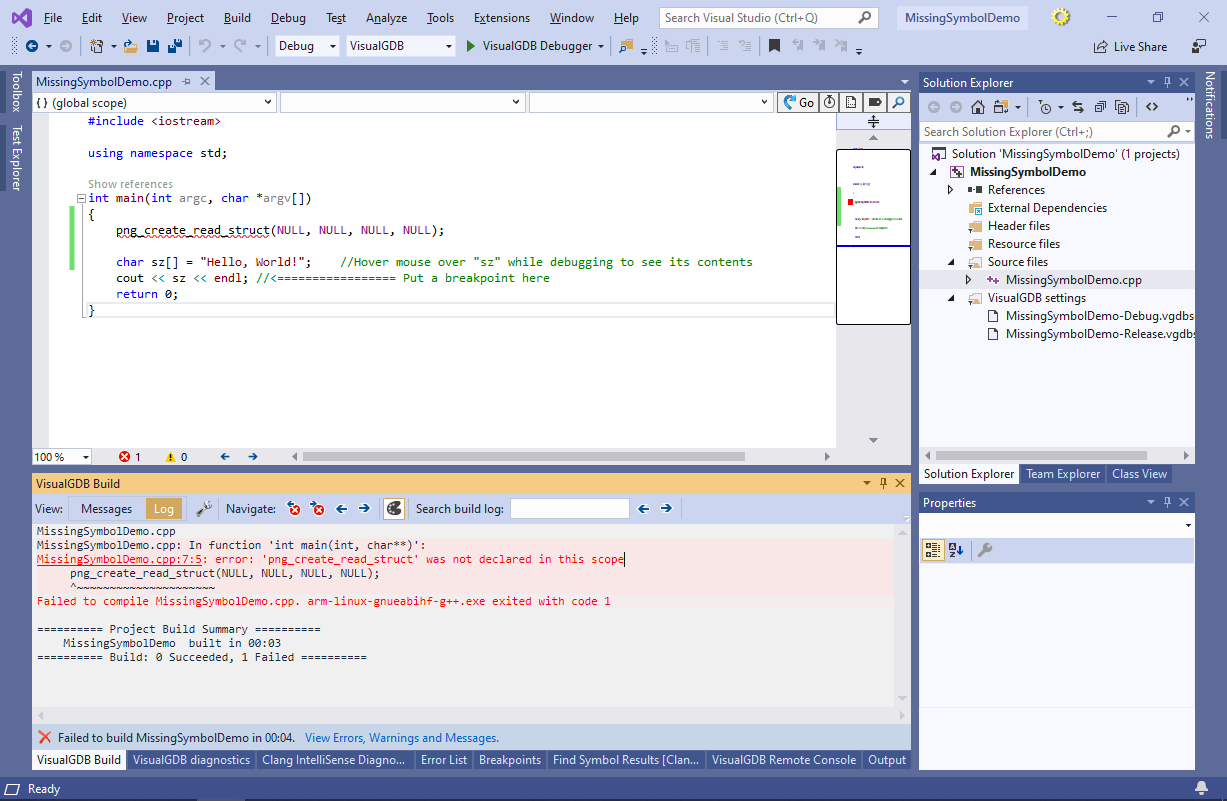
Task: Open the VisualGDB platform dropdown
Action: click(401, 46)
